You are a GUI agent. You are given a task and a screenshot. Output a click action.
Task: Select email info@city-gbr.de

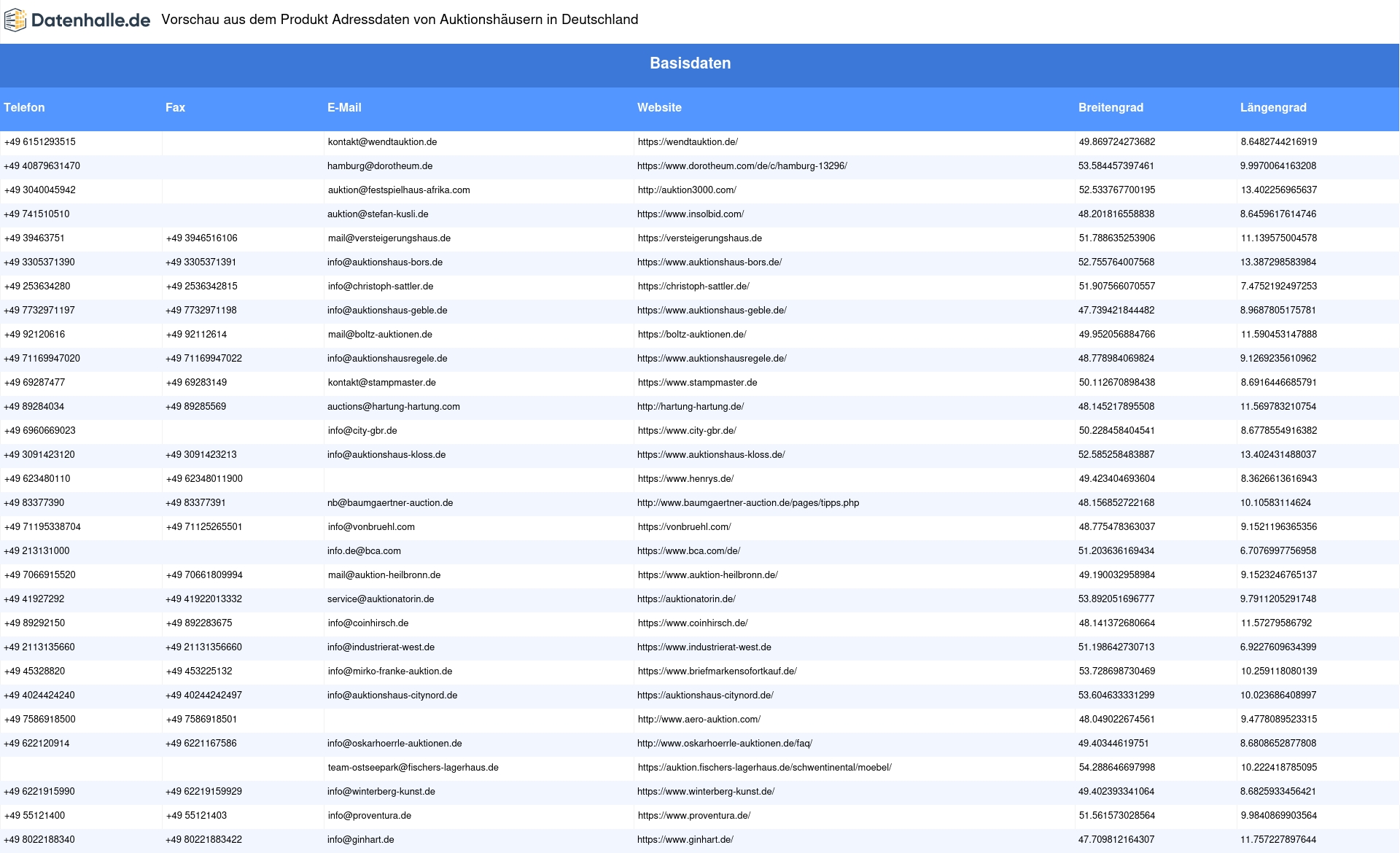[362, 431]
